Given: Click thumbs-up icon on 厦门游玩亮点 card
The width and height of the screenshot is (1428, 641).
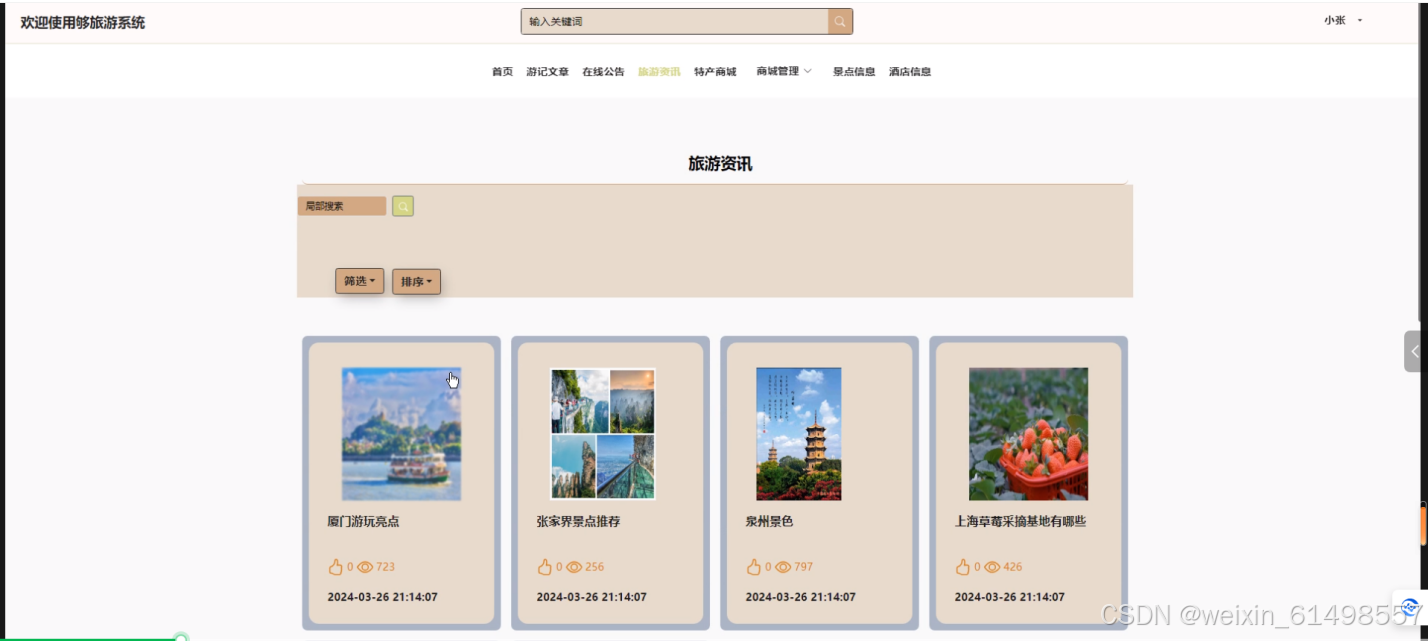Looking at the screenshot, I should pos(336,567).
